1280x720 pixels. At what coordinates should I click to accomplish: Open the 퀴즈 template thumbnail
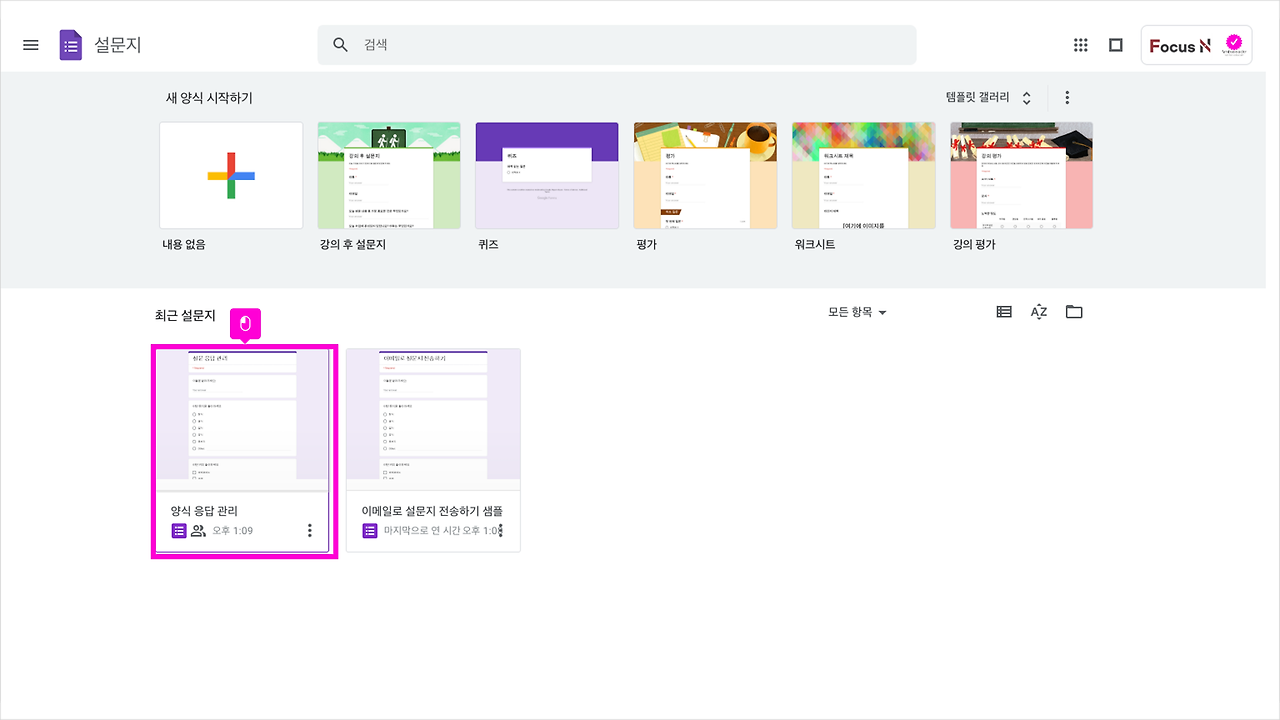tap(547, 175)
